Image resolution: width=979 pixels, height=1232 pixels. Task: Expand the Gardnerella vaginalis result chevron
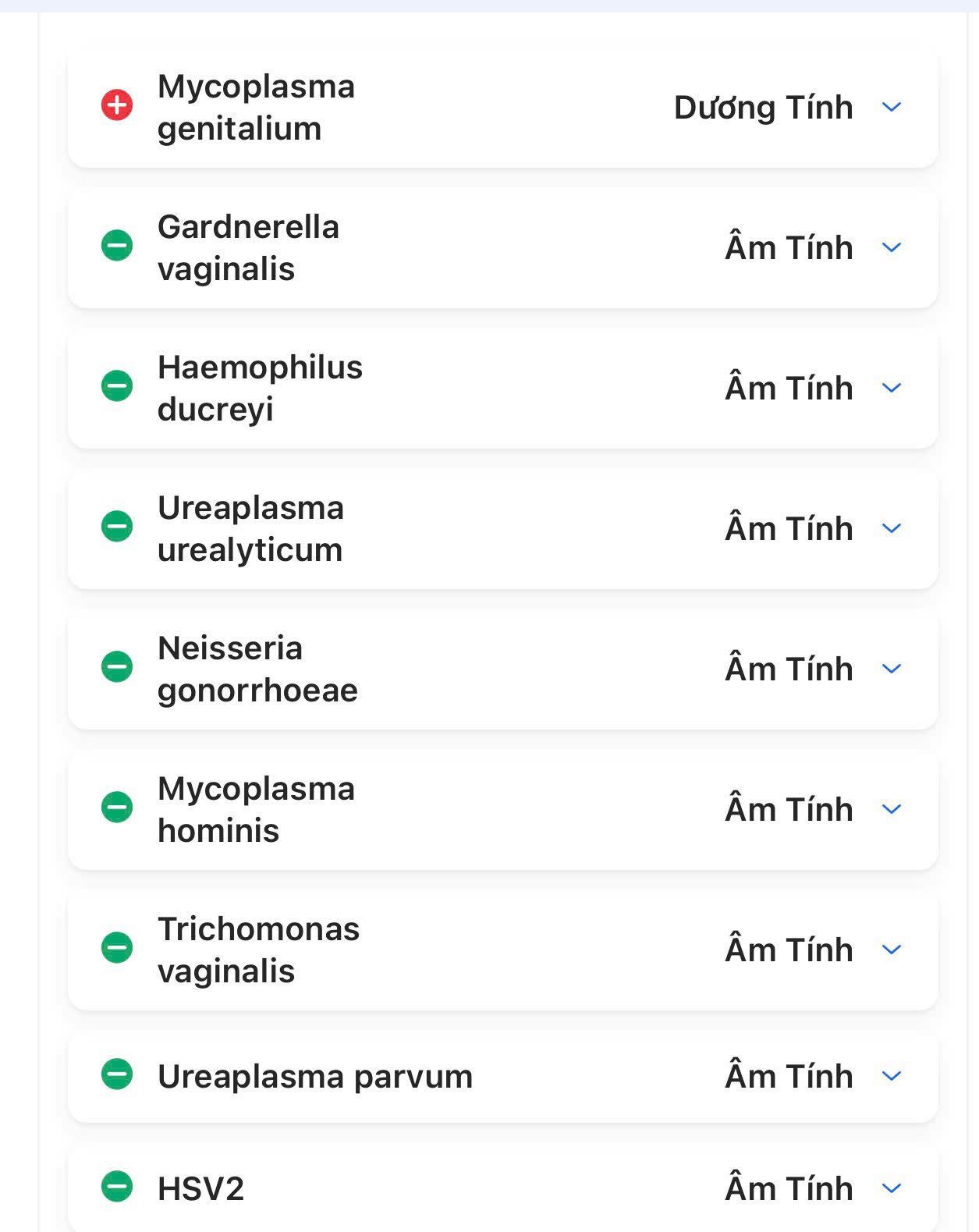pyautogui.click(x=891, y=247)
